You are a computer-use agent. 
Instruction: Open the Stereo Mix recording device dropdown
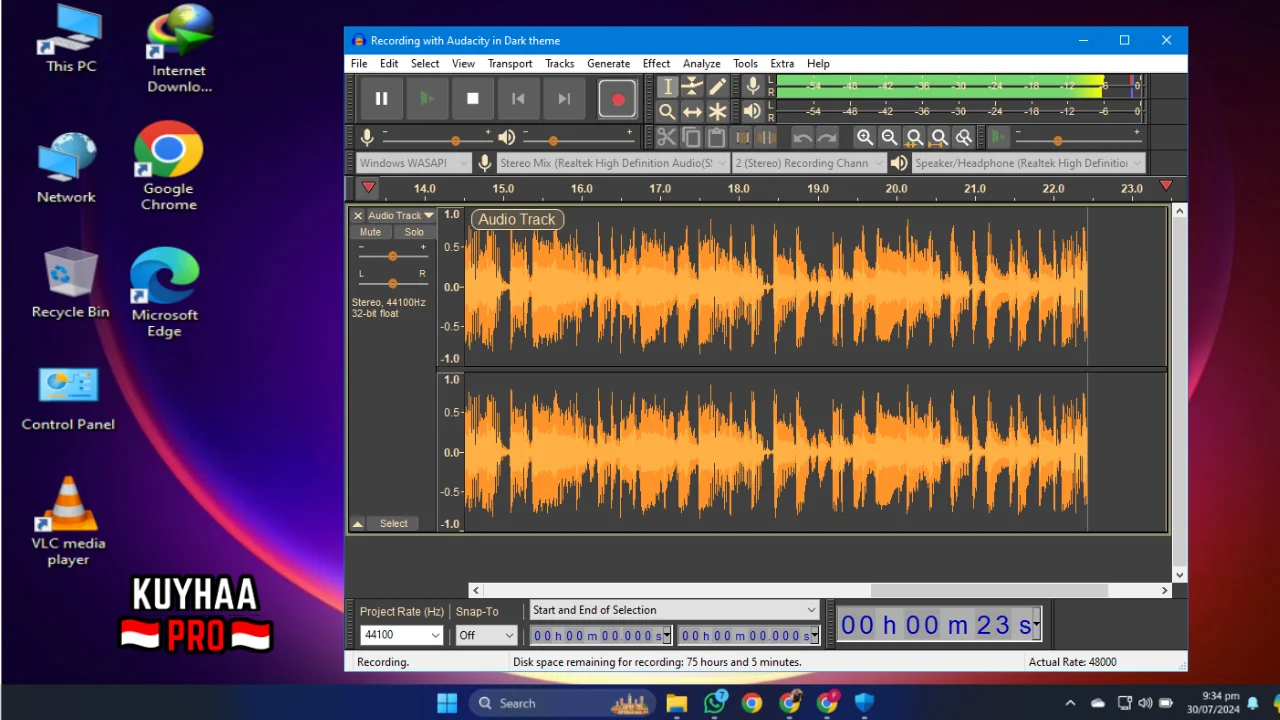[613, 163]
